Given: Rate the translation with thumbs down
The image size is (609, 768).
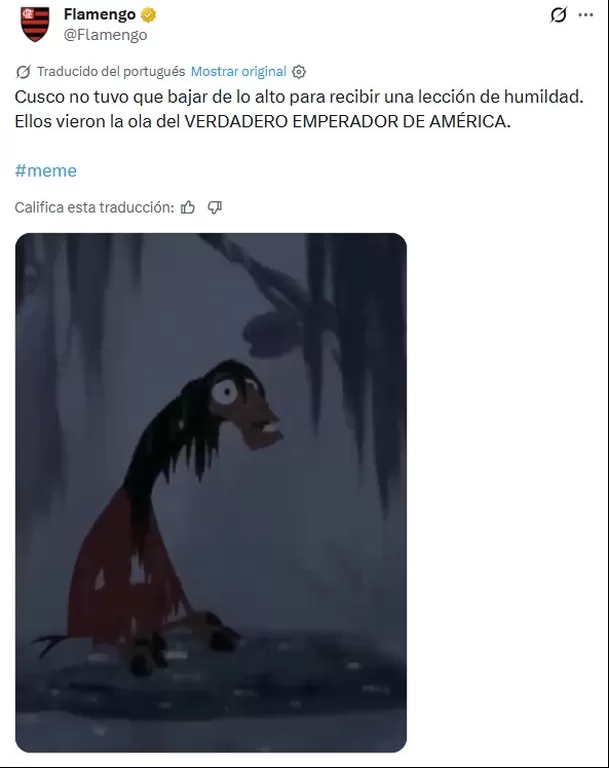Looking at the screenshot, I should coord(215,208).
